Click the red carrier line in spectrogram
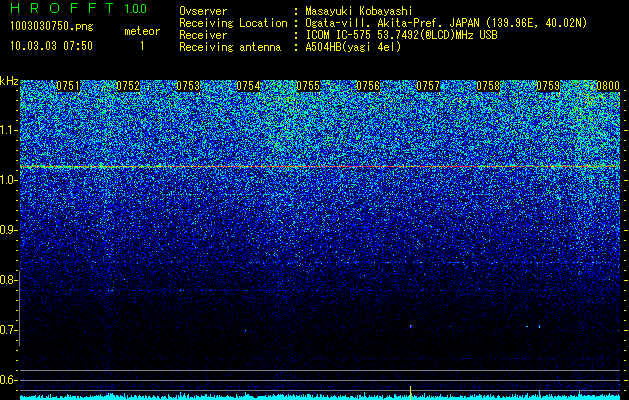 tap(320, 166)
